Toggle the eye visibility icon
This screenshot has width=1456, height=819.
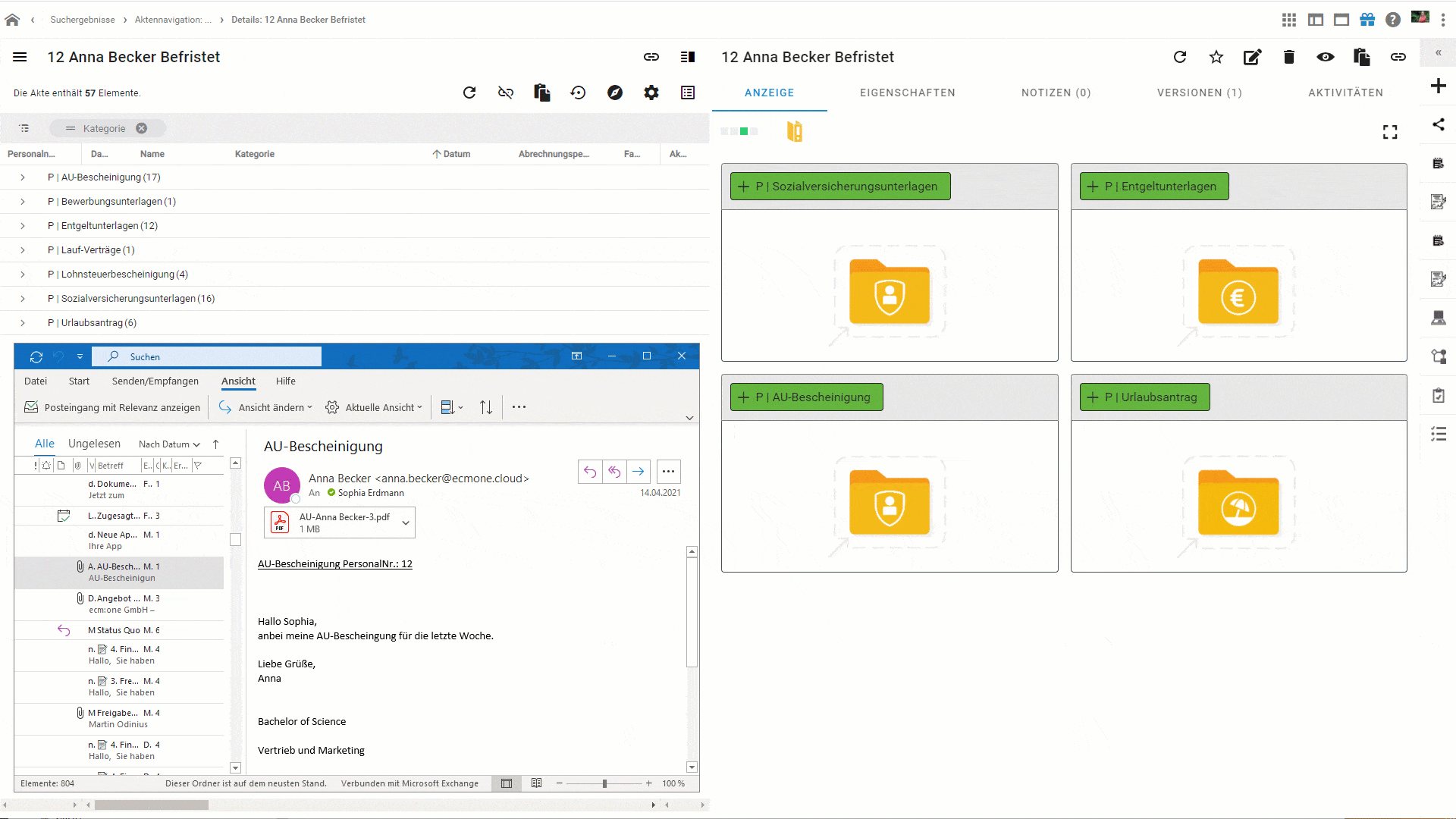tap(1326, 57)
